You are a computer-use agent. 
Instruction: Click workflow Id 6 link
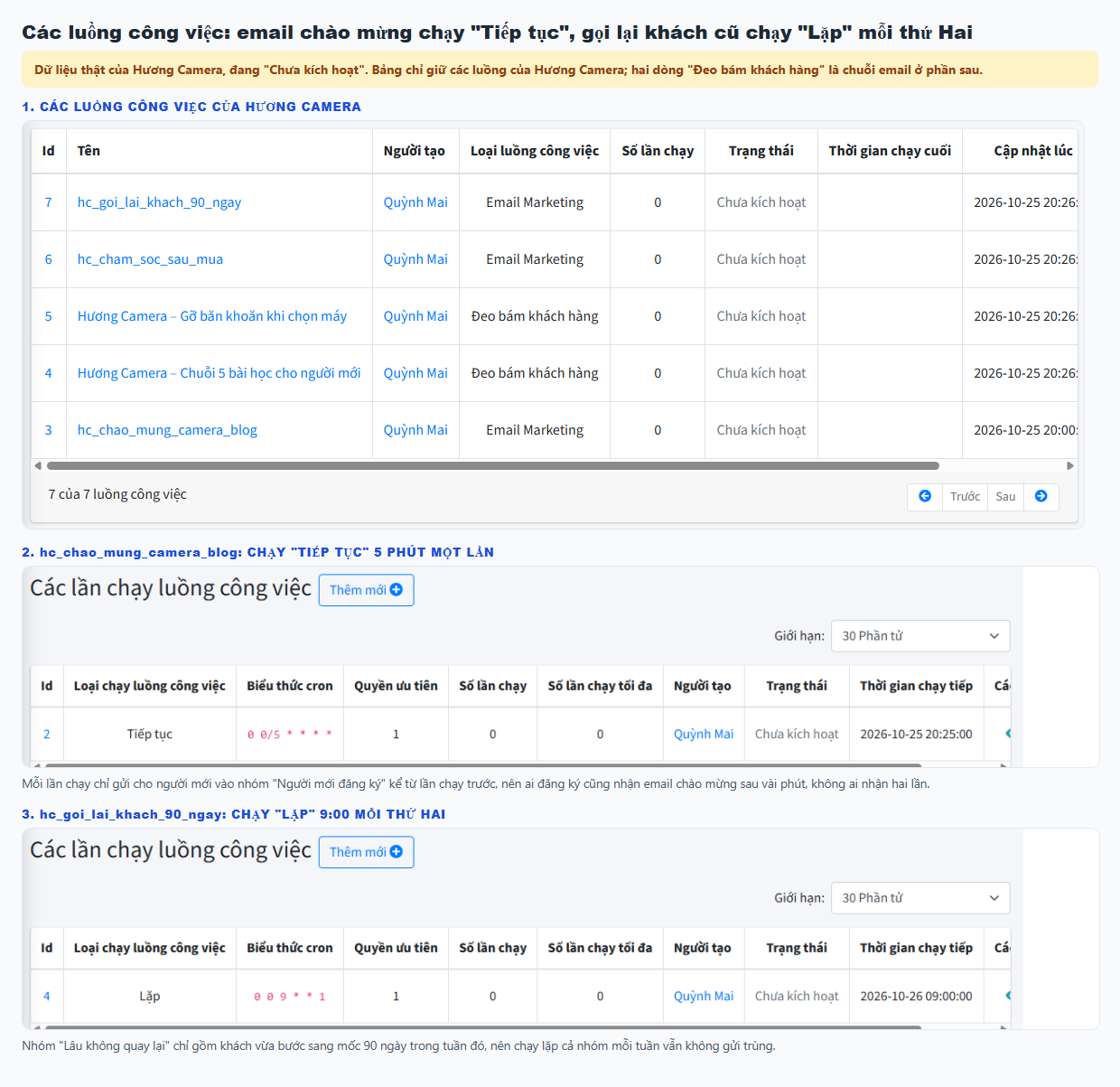click(x=49, y=259)
